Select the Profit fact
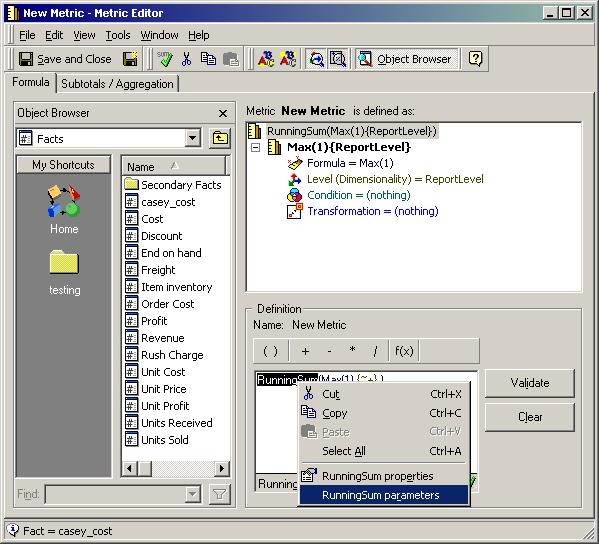This screenshot has height=544, width=599. (146, 321)
